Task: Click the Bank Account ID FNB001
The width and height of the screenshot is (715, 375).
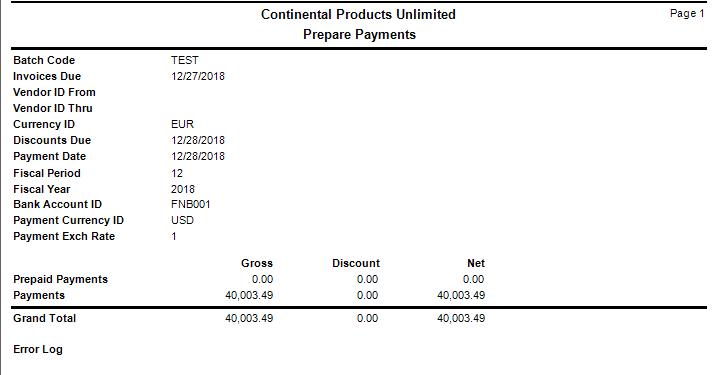Action: point(191,204)
